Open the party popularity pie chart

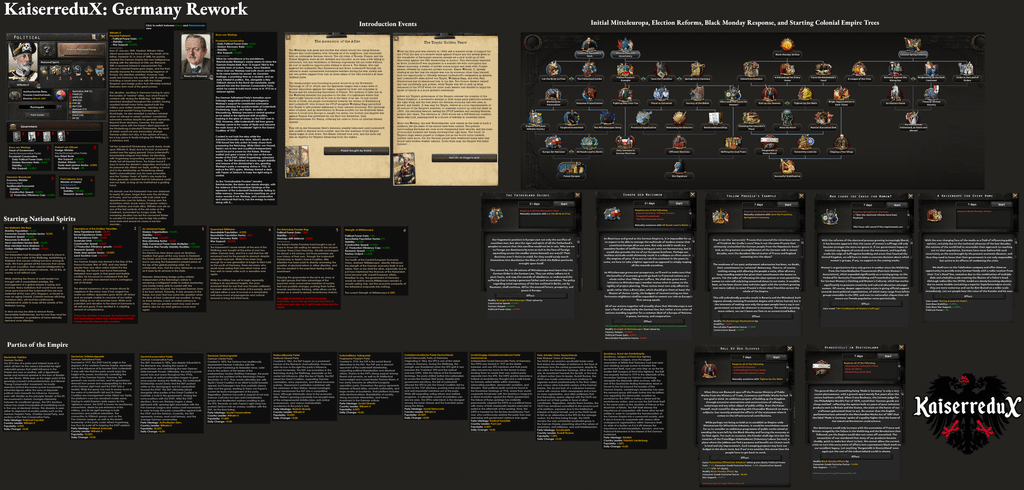[61, 95]
